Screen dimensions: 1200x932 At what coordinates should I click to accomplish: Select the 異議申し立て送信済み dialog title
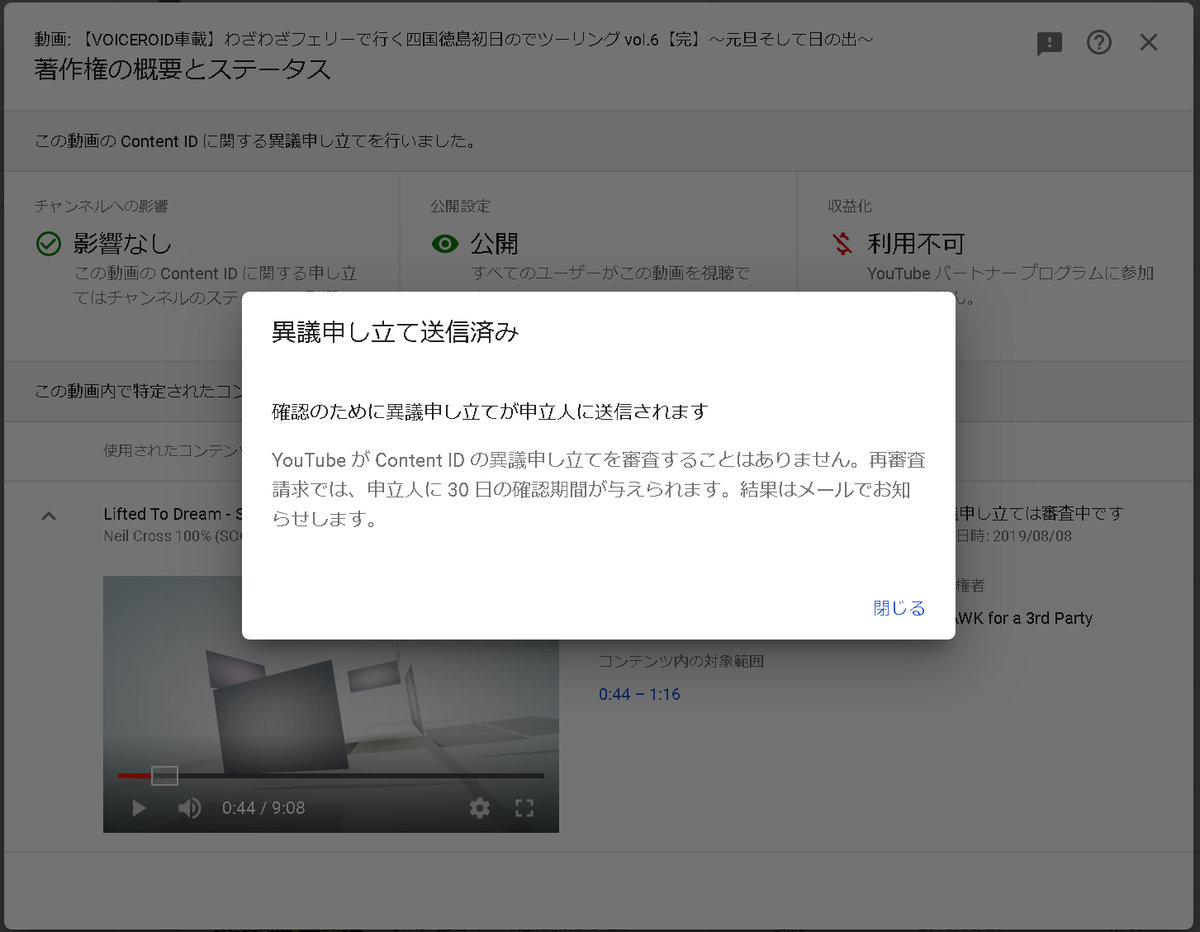[x=395, y=333]
